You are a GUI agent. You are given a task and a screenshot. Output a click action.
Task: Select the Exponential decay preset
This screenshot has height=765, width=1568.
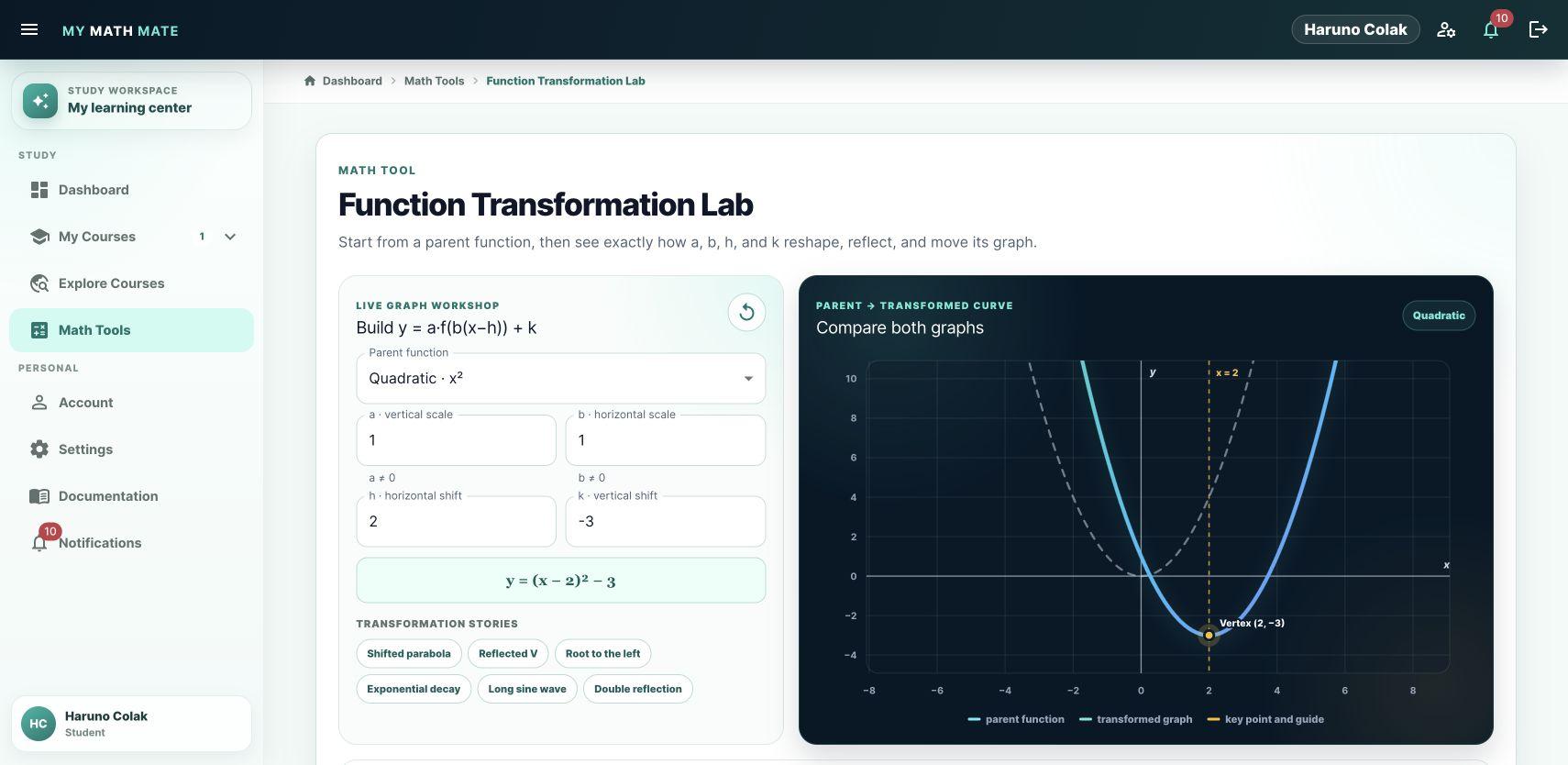point(414,689)
